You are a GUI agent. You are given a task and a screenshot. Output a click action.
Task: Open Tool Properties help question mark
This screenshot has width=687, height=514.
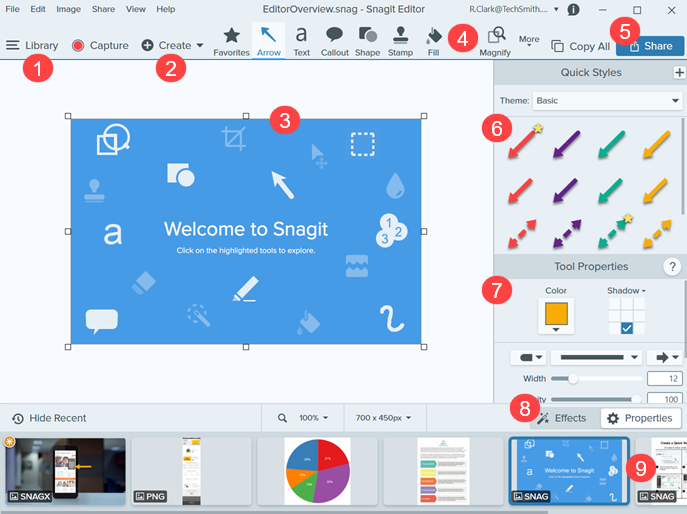tap(672, 266)
